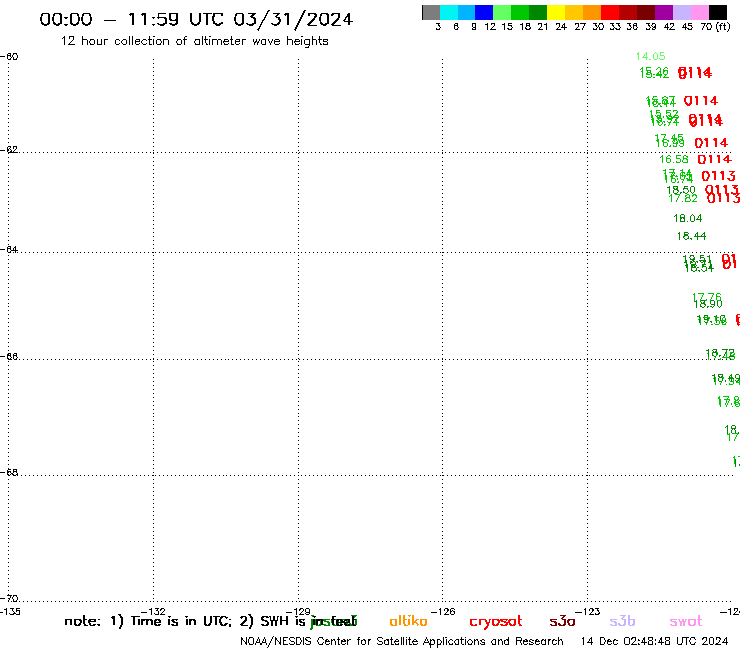Click the 'swot' satellite legend label
The width and height of the screenshot is (740, 650).
[686, 622]
